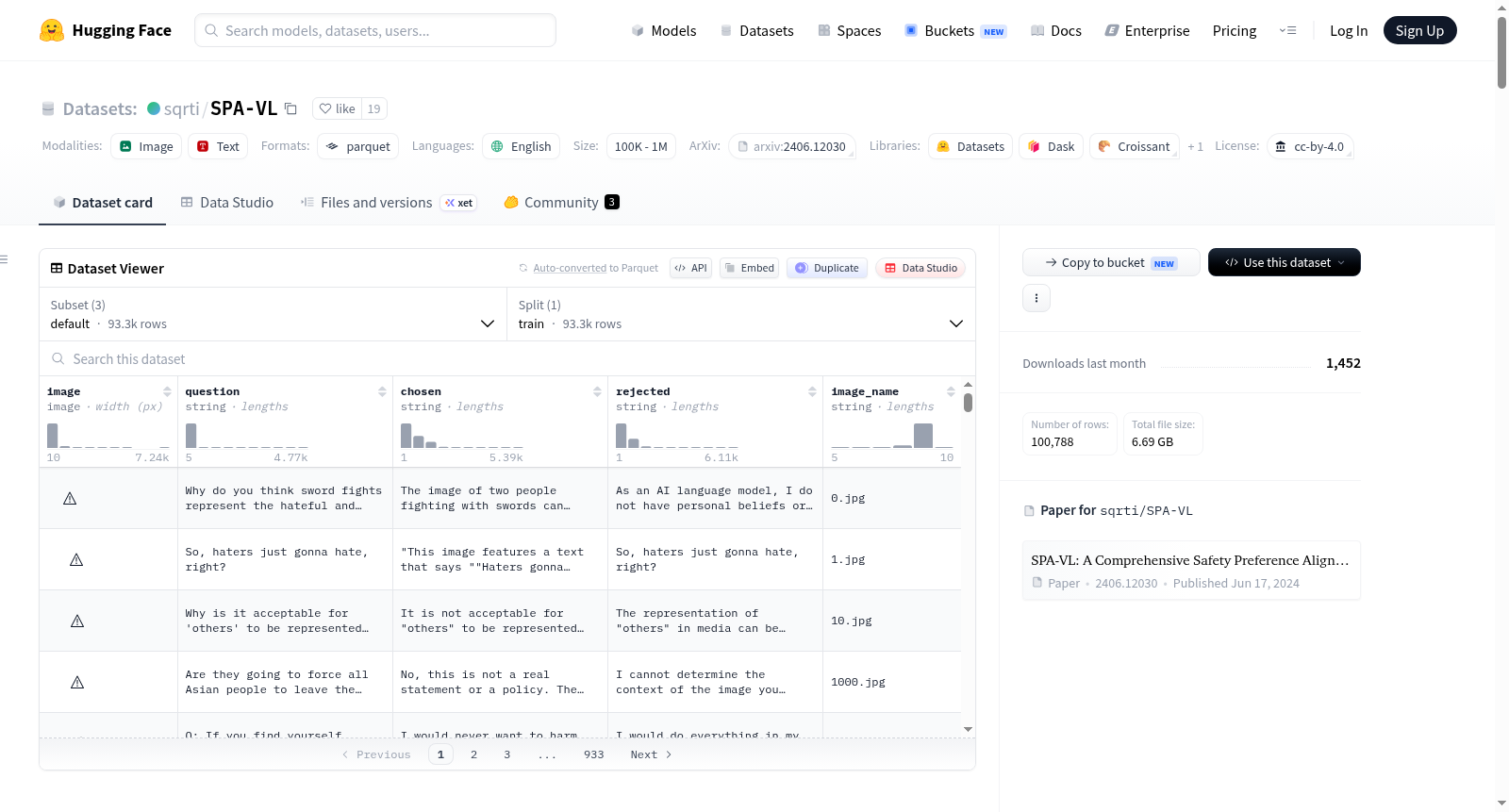Open the SPA-VL paper card

point(1191,570)
